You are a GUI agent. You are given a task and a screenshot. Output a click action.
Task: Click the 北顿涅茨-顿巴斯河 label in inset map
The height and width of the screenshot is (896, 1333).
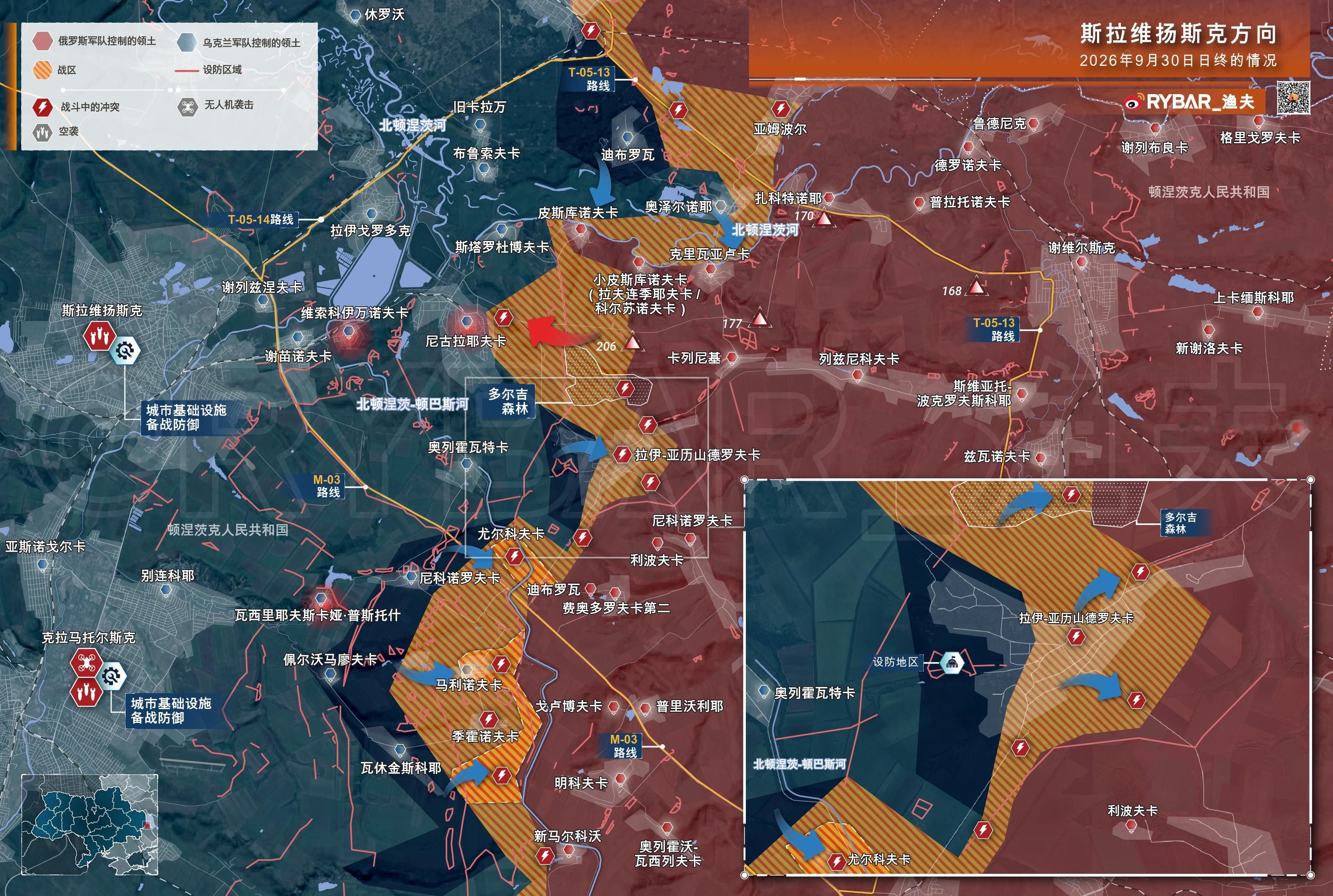point(799,764)
